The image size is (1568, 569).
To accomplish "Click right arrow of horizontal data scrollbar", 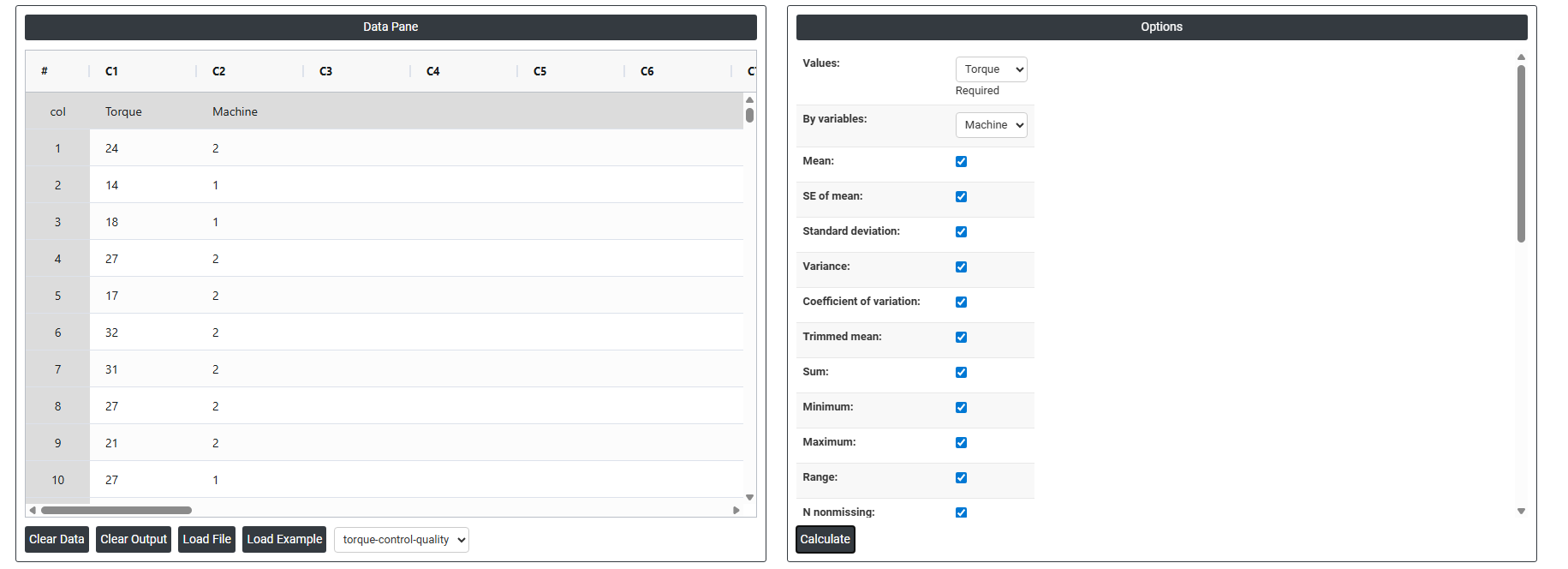I will [736, 510].
